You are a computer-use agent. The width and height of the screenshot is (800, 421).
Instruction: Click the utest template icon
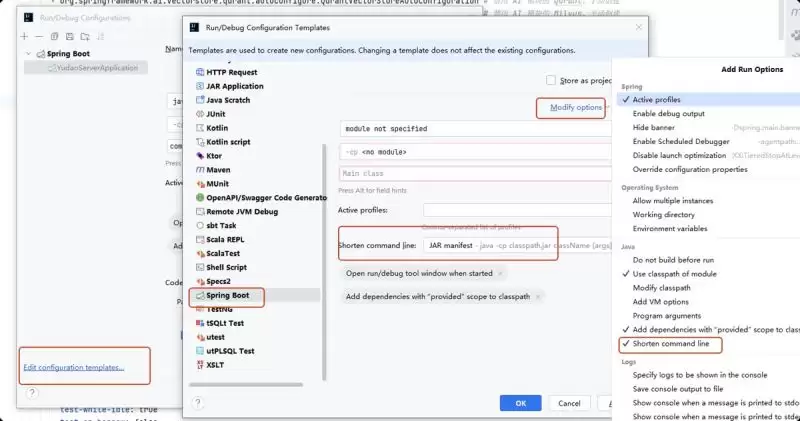pos(200,337)
